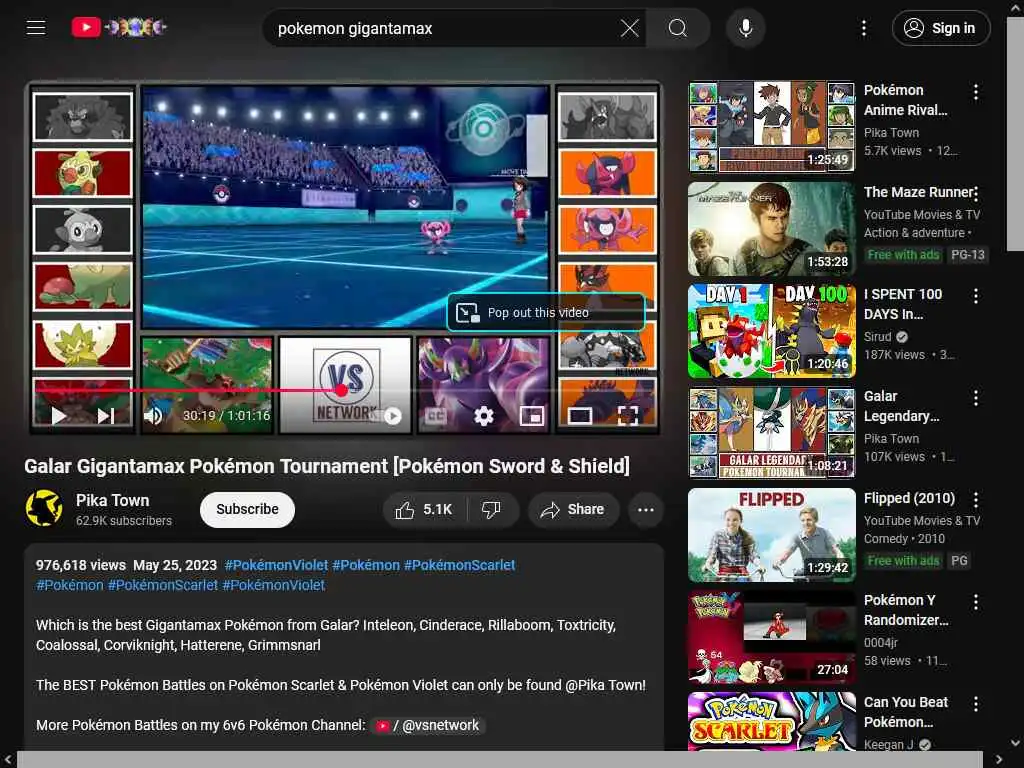Open the Pika Town channel name link

pyautogui.click(x=112, y=500)
